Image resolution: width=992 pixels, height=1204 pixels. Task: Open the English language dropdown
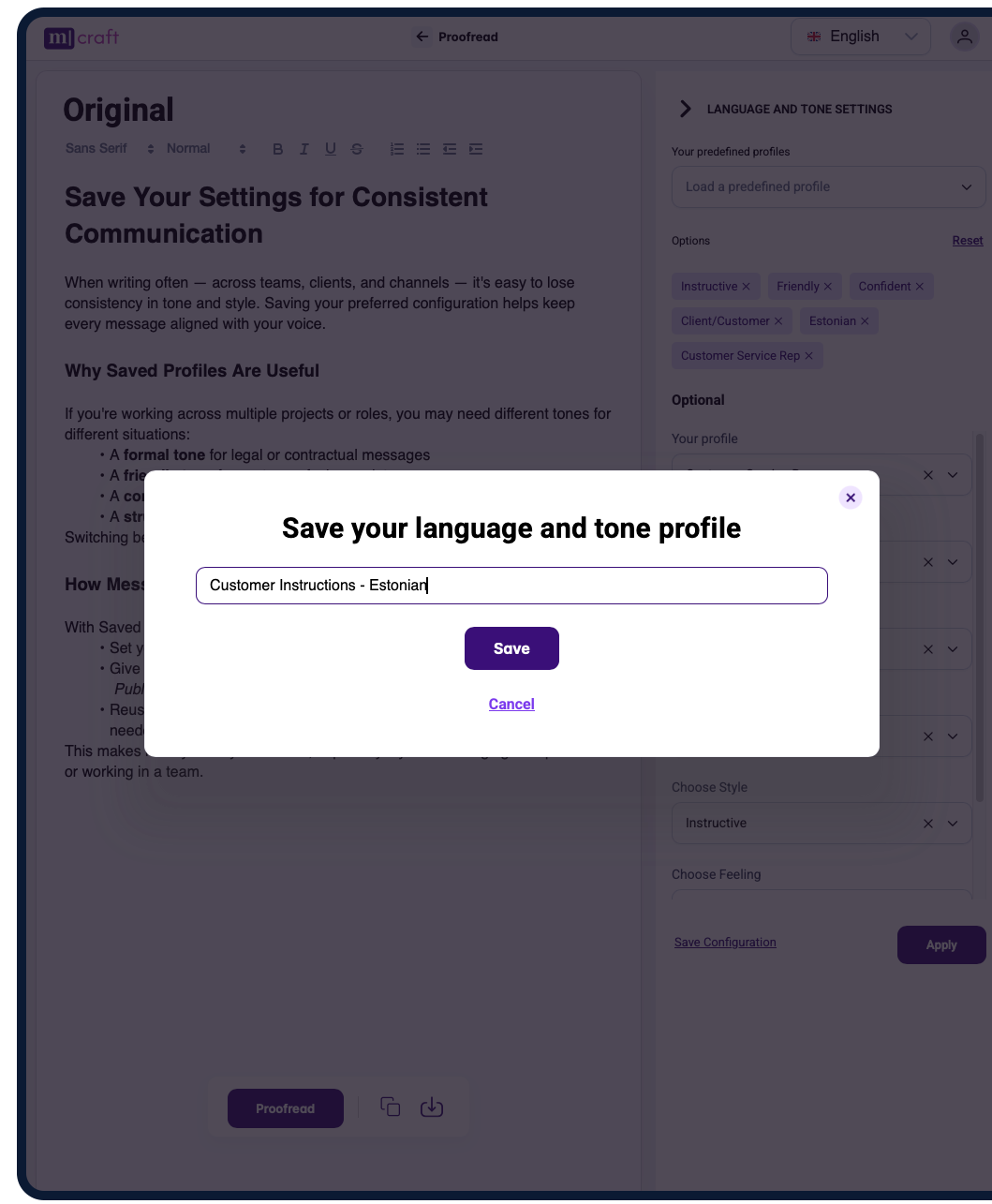click(859, 37)
